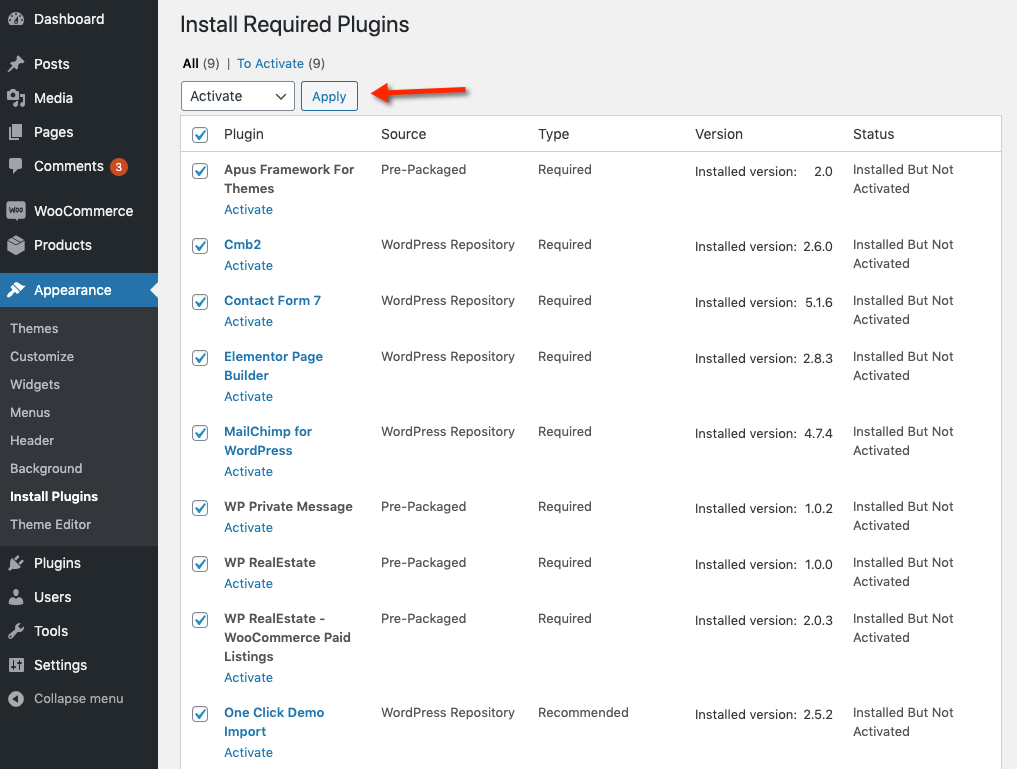Image resolution: width=1017 pixels, height=769 pixels.
Task: Click the Tools wrench icon
Action: pyautogui.click(x=16, y=631)
